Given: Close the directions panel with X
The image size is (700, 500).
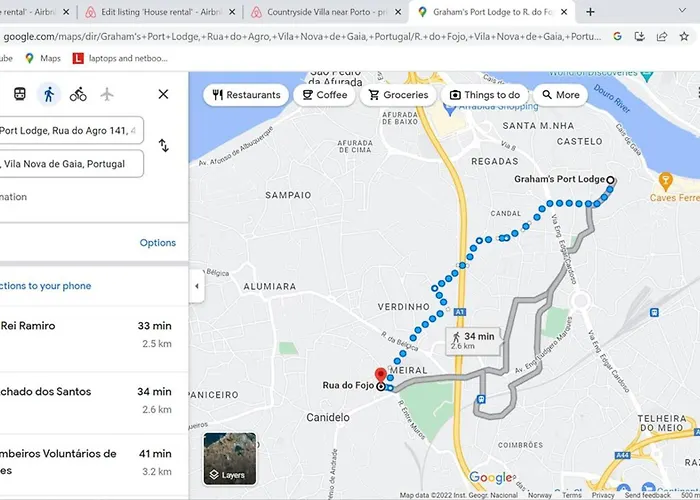Looking at the screenshot, I should point(163,94).
